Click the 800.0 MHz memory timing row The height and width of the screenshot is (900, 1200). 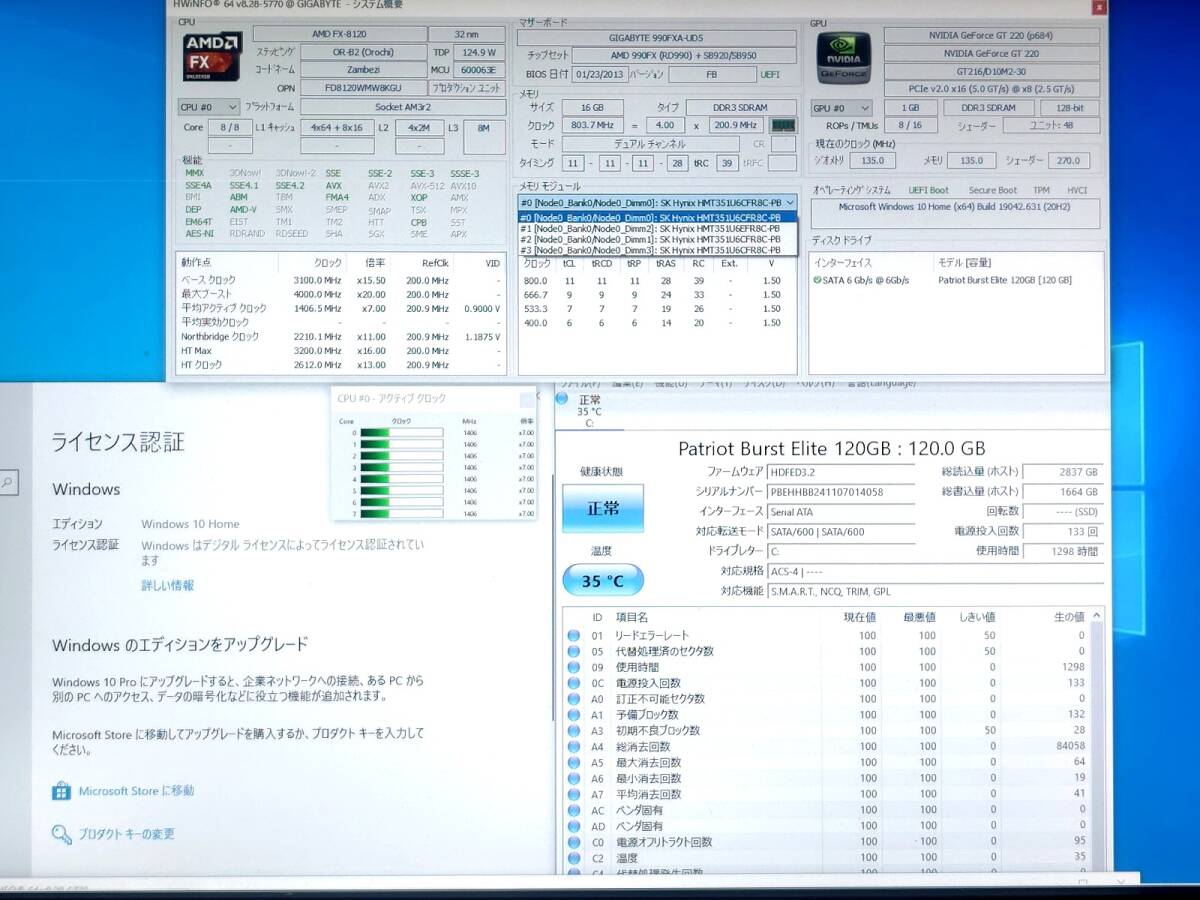(x=657, y=281)
